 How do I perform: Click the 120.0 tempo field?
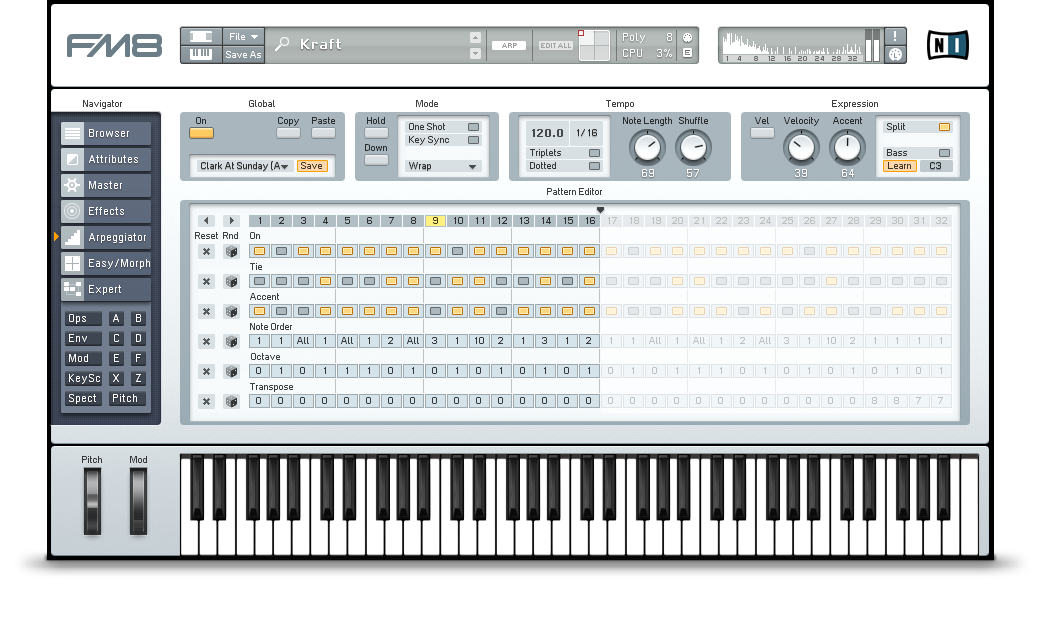click(x=547, y=133)
